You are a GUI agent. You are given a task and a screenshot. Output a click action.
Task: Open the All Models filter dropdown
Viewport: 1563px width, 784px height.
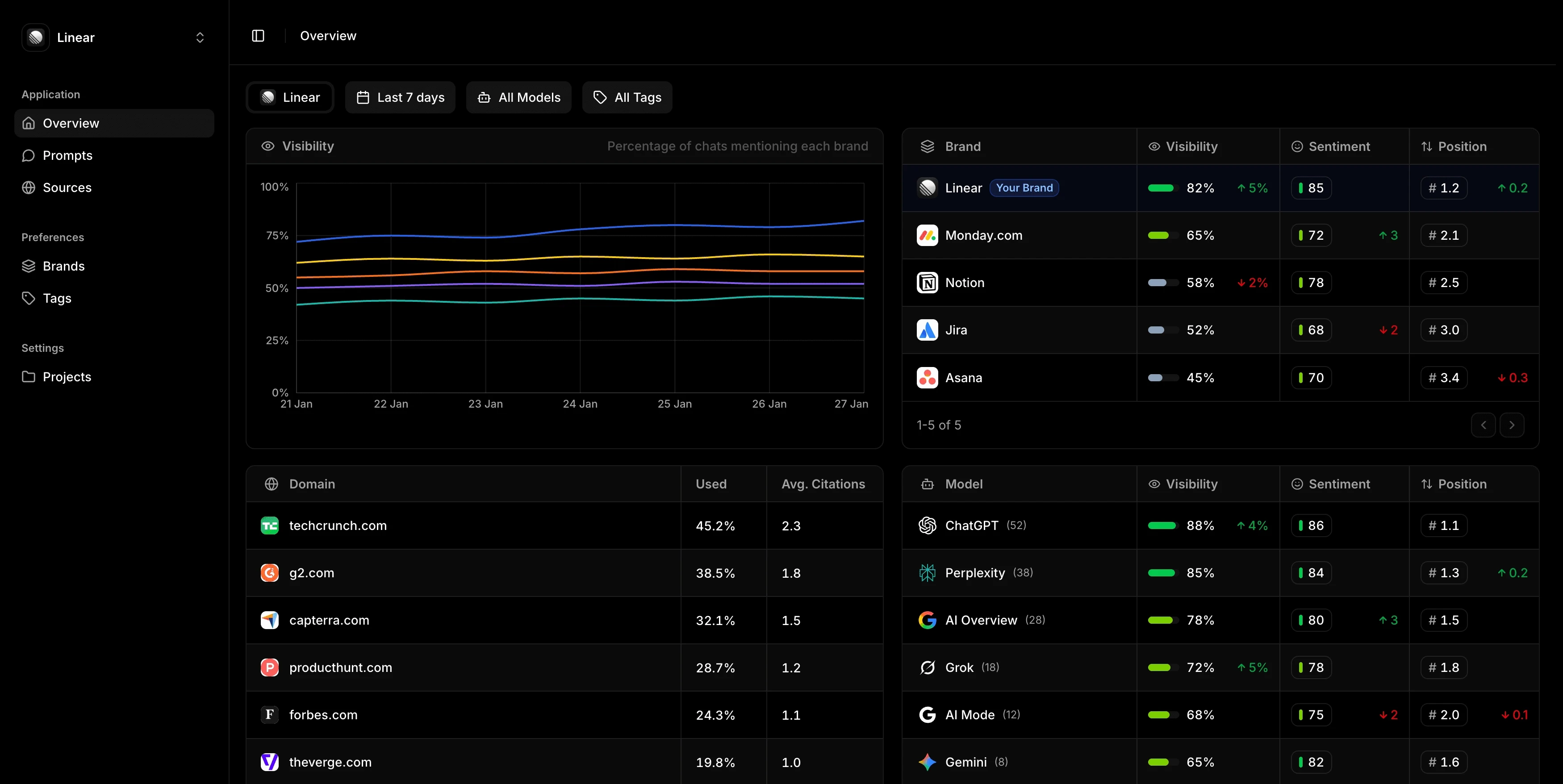coord(519,97)
